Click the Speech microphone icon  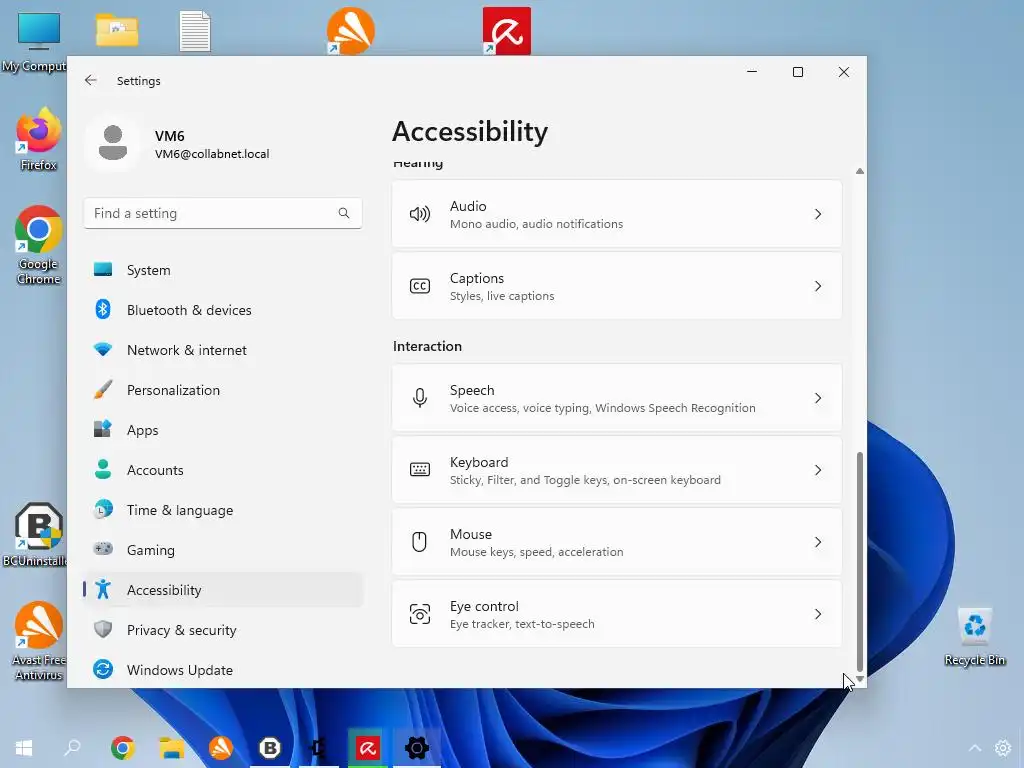[419, 398]
